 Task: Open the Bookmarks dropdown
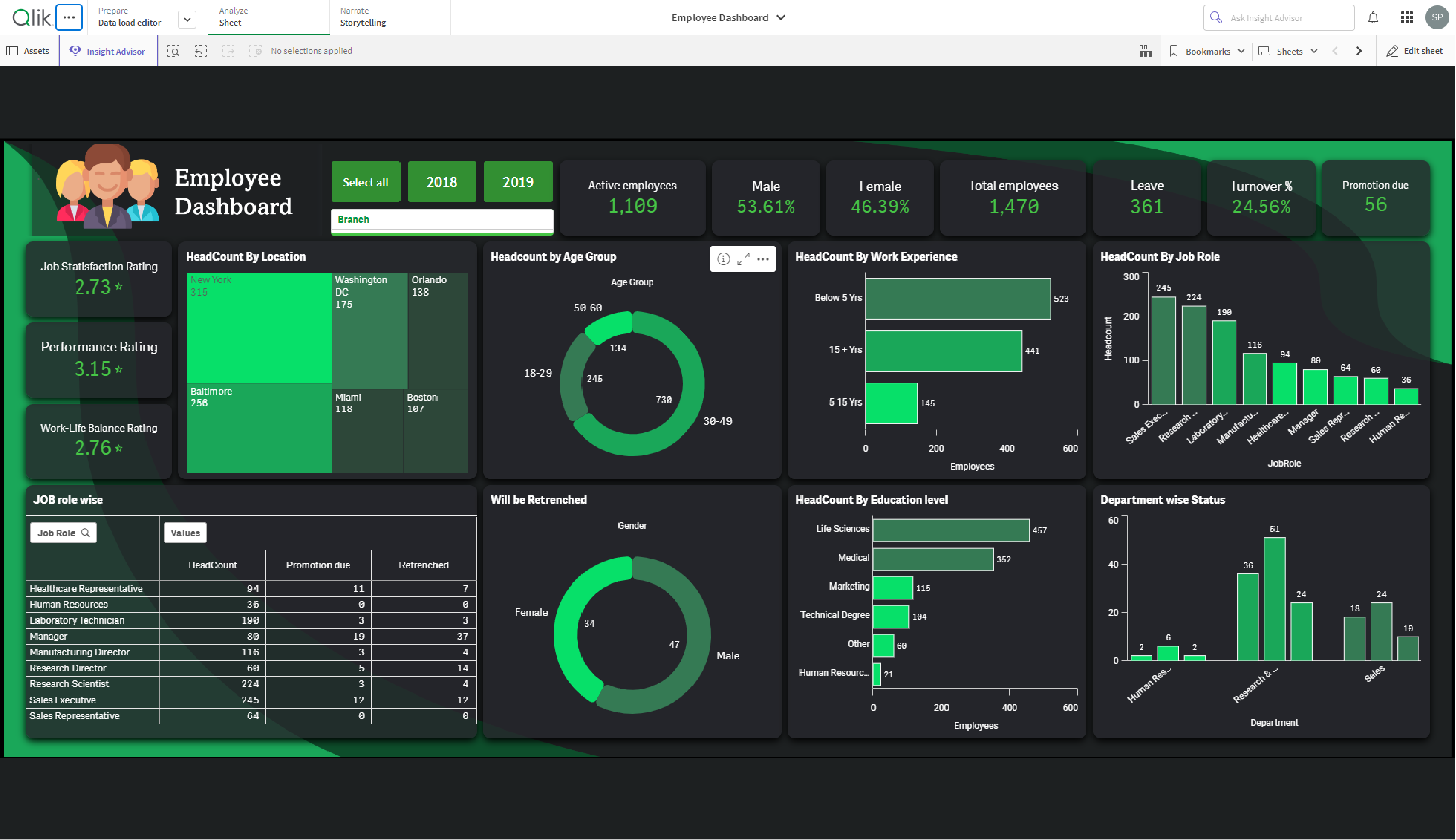(x=1207, y=51)
